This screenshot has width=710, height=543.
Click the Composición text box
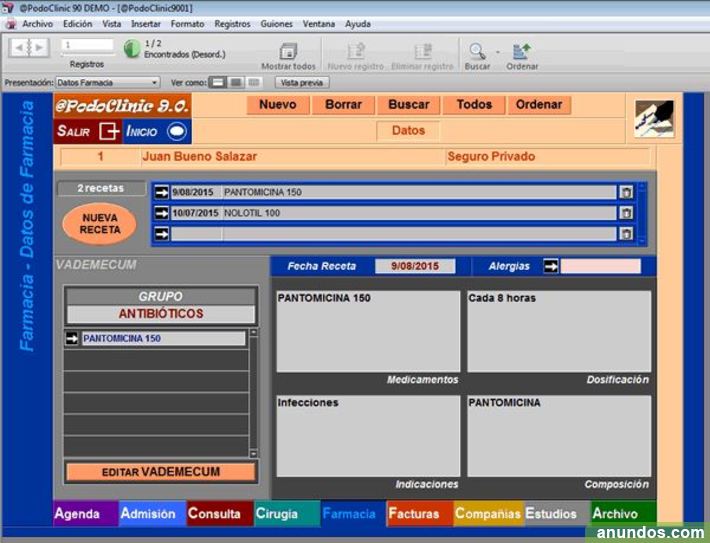click(x=559, y=436)
